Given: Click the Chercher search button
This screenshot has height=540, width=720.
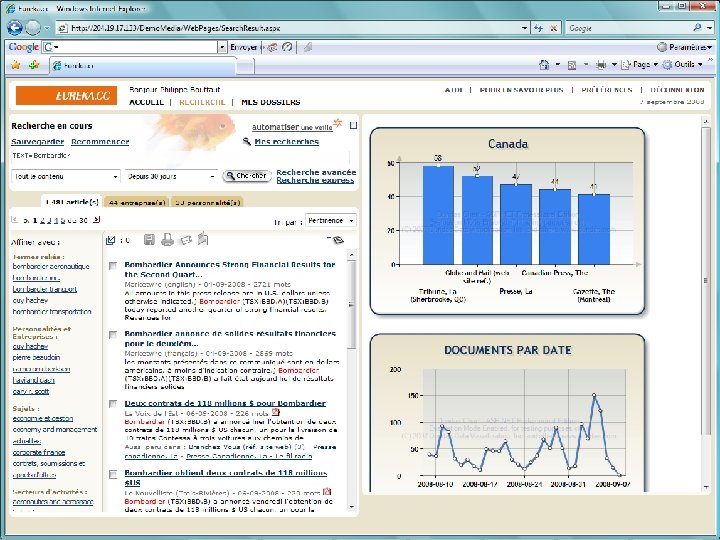Looking at the screenshot, I should click(x=247, y=176).
